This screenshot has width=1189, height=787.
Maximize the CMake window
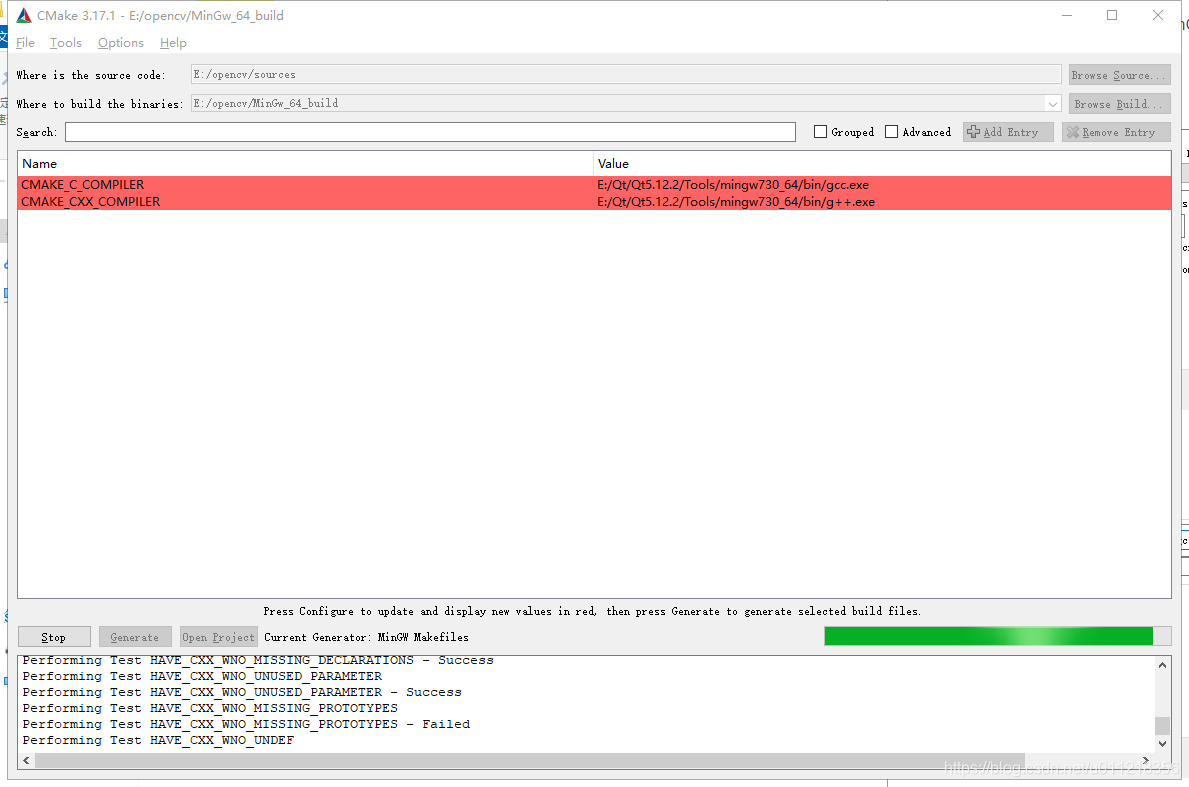click(x=1112, y=15)
